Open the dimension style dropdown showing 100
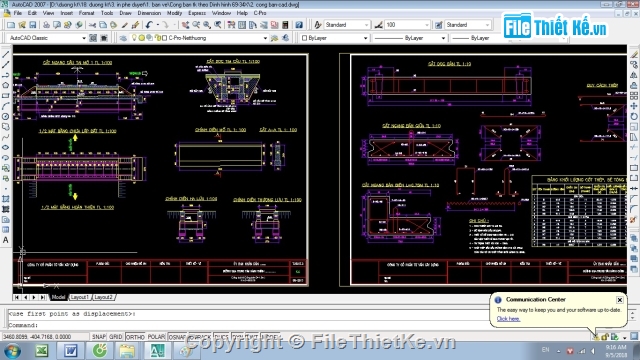 tap(407, 25)
